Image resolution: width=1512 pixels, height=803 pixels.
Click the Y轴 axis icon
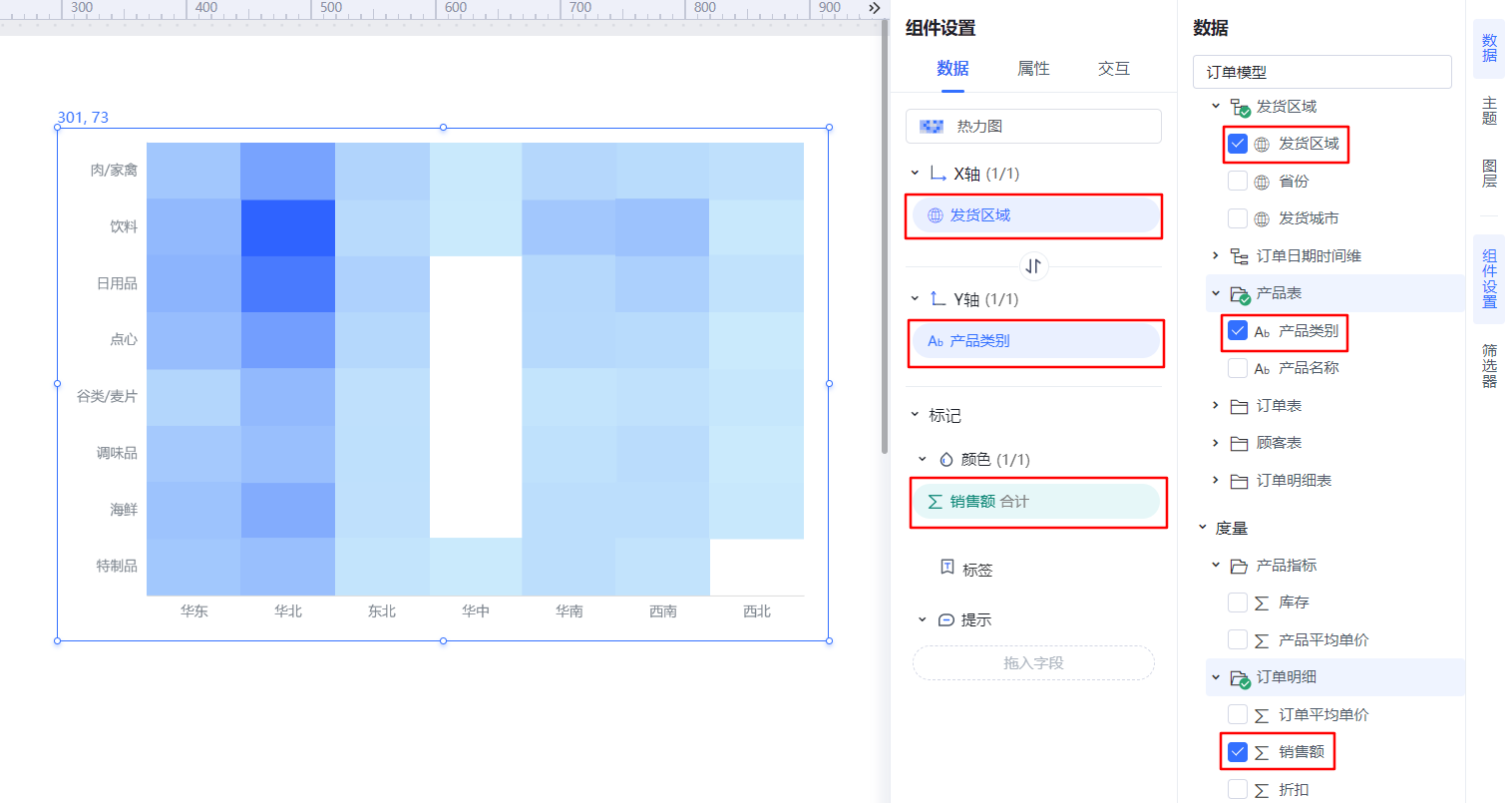point(938,299)
